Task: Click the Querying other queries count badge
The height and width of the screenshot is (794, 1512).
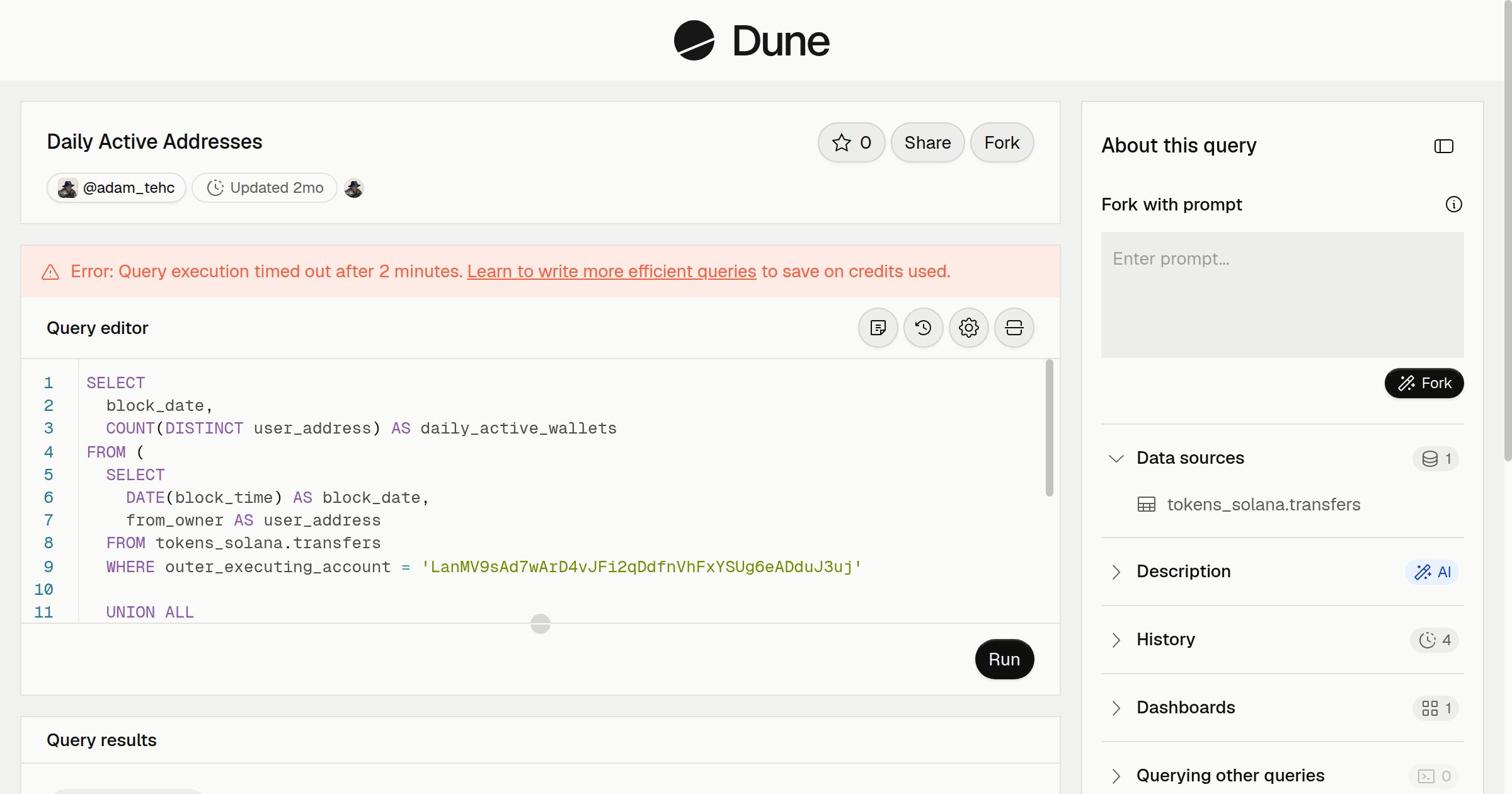Action: (x=1435, y=776)
